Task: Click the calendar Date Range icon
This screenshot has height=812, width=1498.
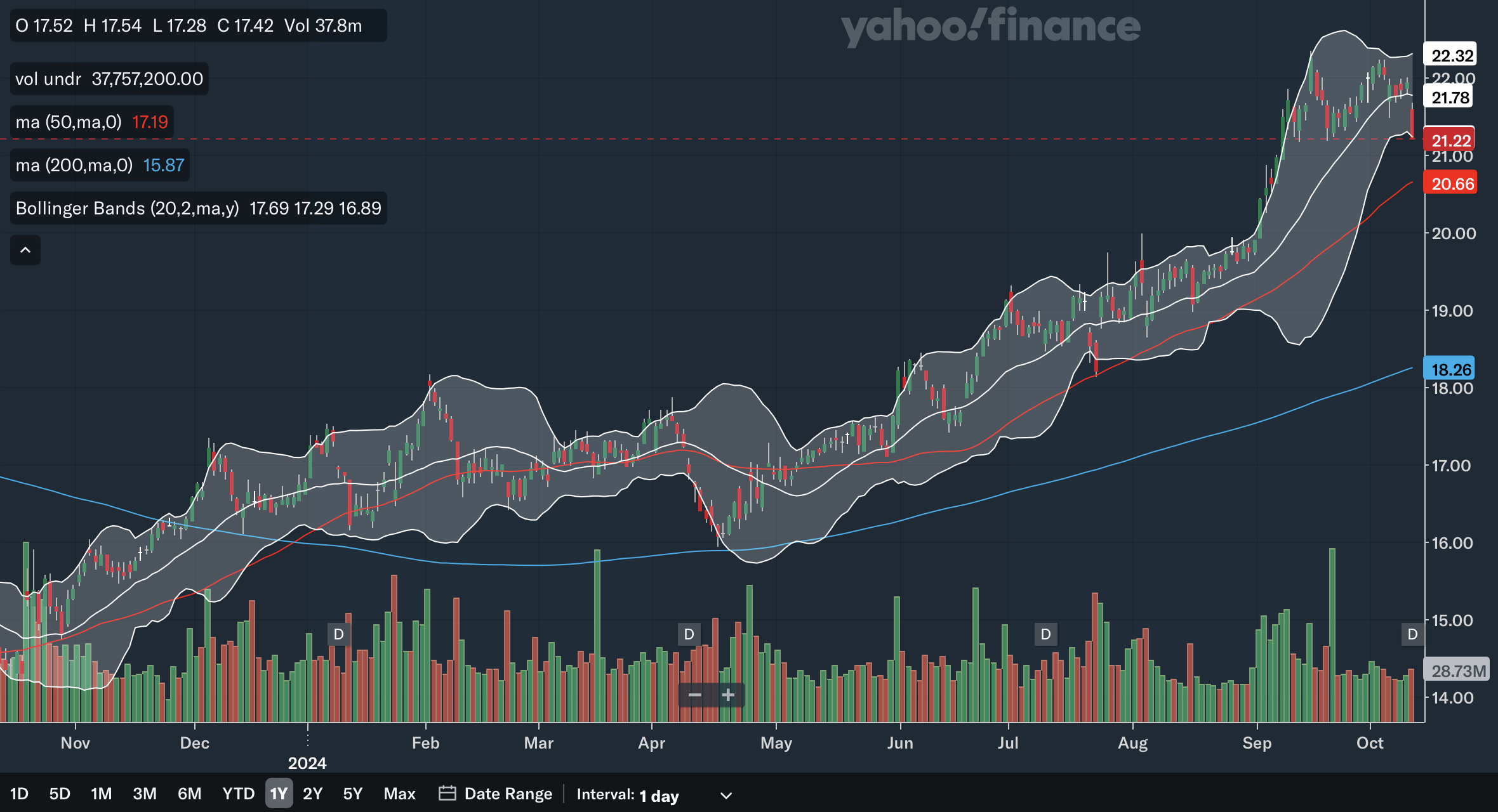Action: [447, 794]
